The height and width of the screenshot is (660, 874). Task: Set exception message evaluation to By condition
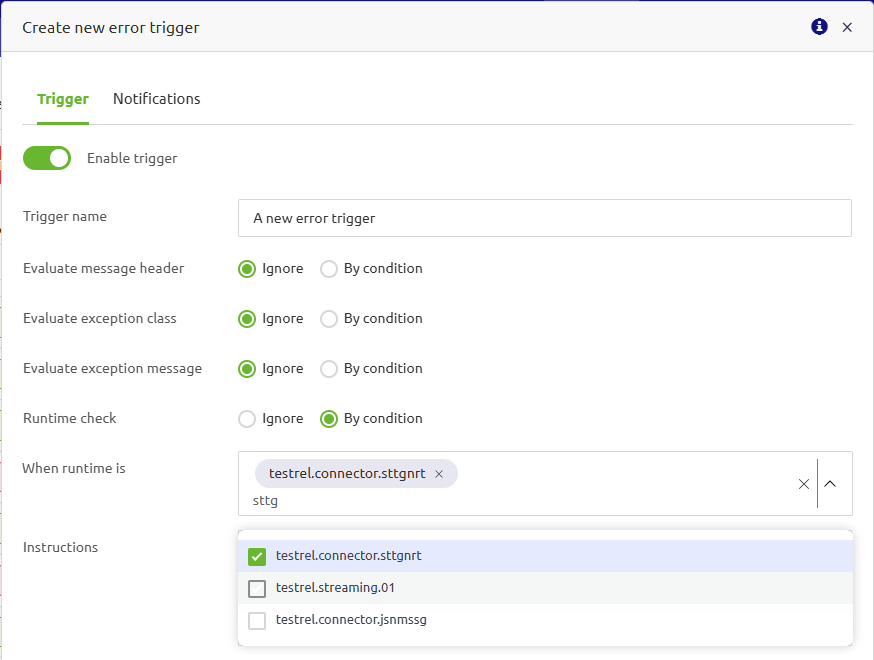point(329,369)
